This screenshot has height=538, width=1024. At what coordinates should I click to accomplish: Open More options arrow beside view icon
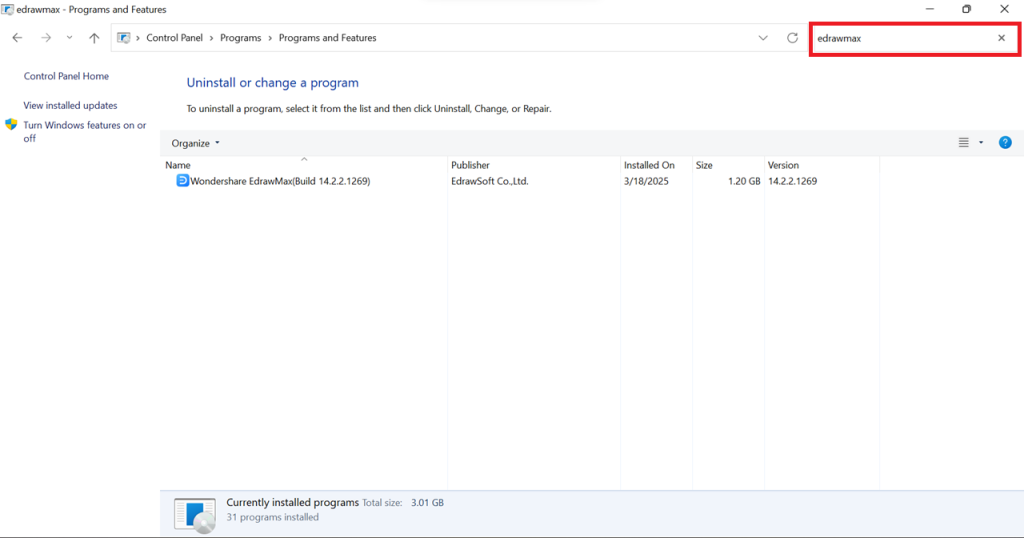pos(981,142)
